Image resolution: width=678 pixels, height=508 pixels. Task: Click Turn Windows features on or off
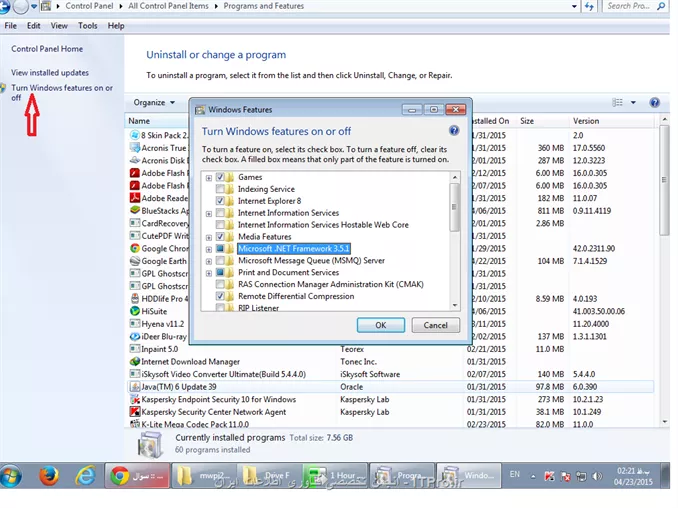pyautogui.click(x=62, y=93)
